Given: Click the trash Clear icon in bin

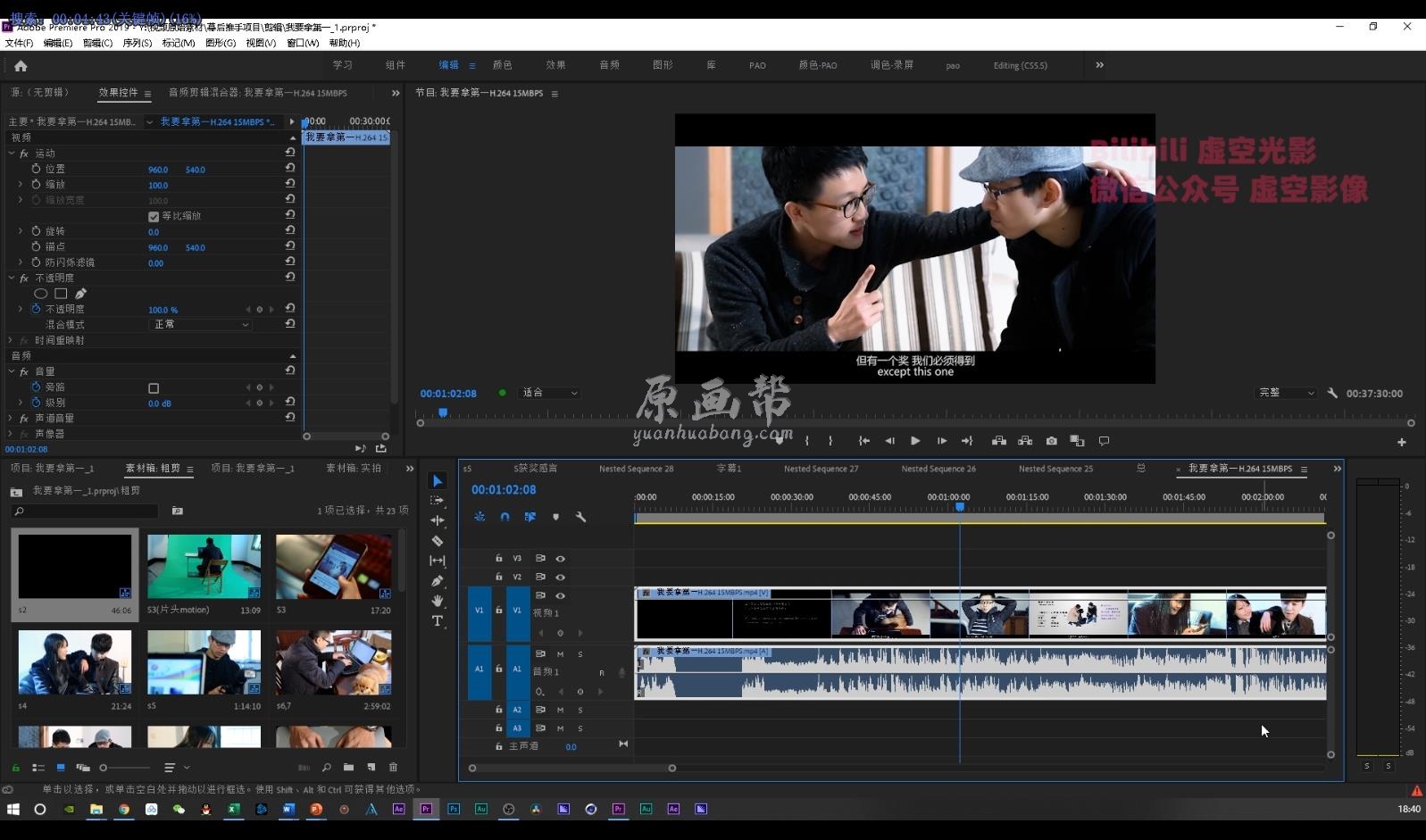Looking at the screenshot, I should (x=393, y=768).
